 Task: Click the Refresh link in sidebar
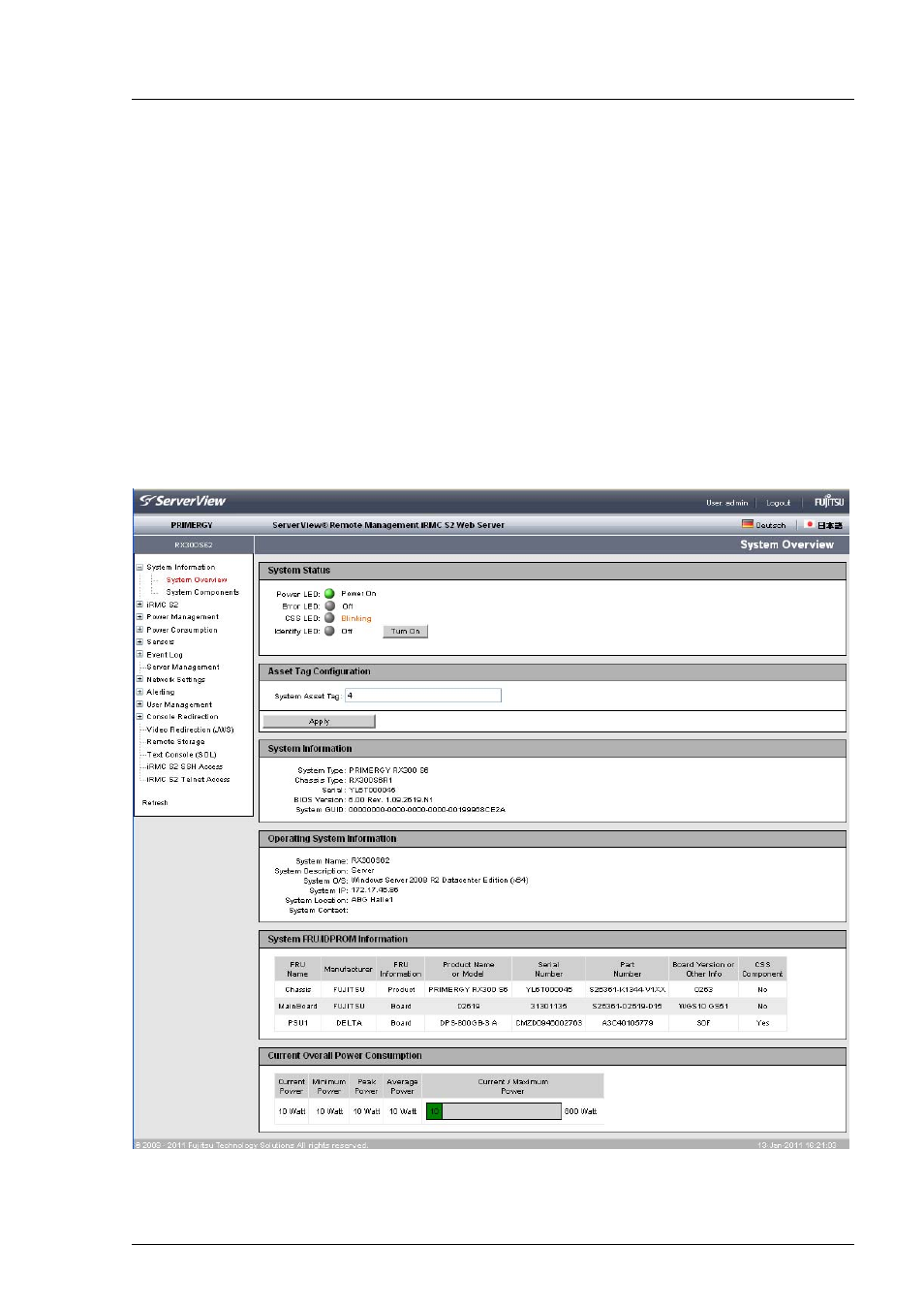pos(155,803)
